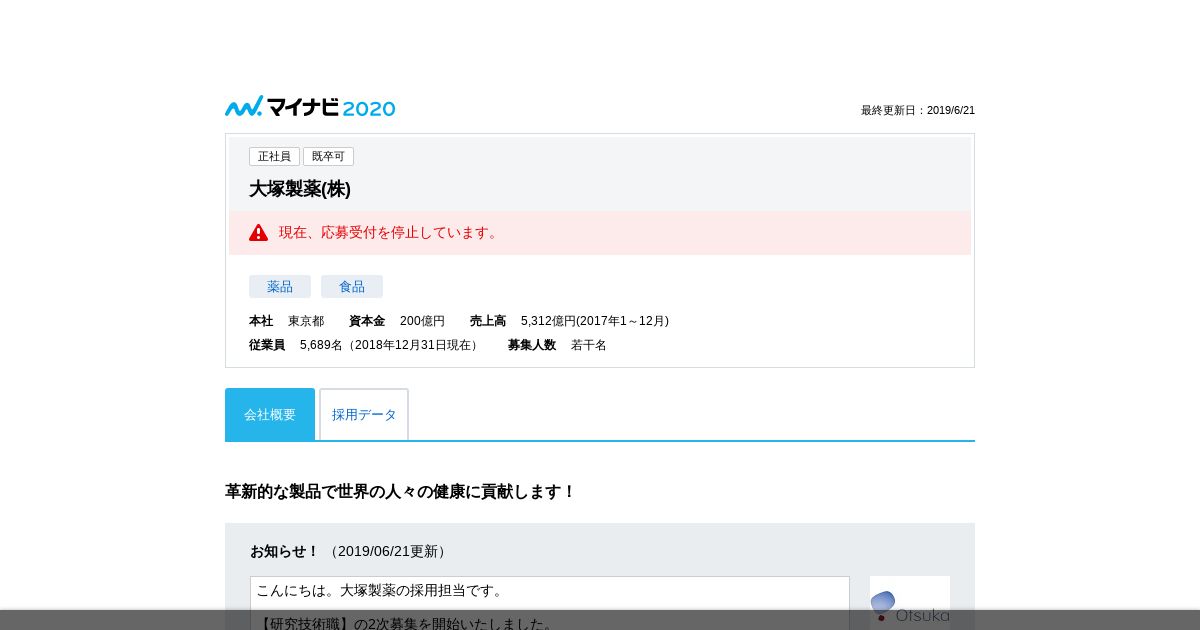
Task: Click the 募集人数 value 若干名
Action: [x=589, y=345]
